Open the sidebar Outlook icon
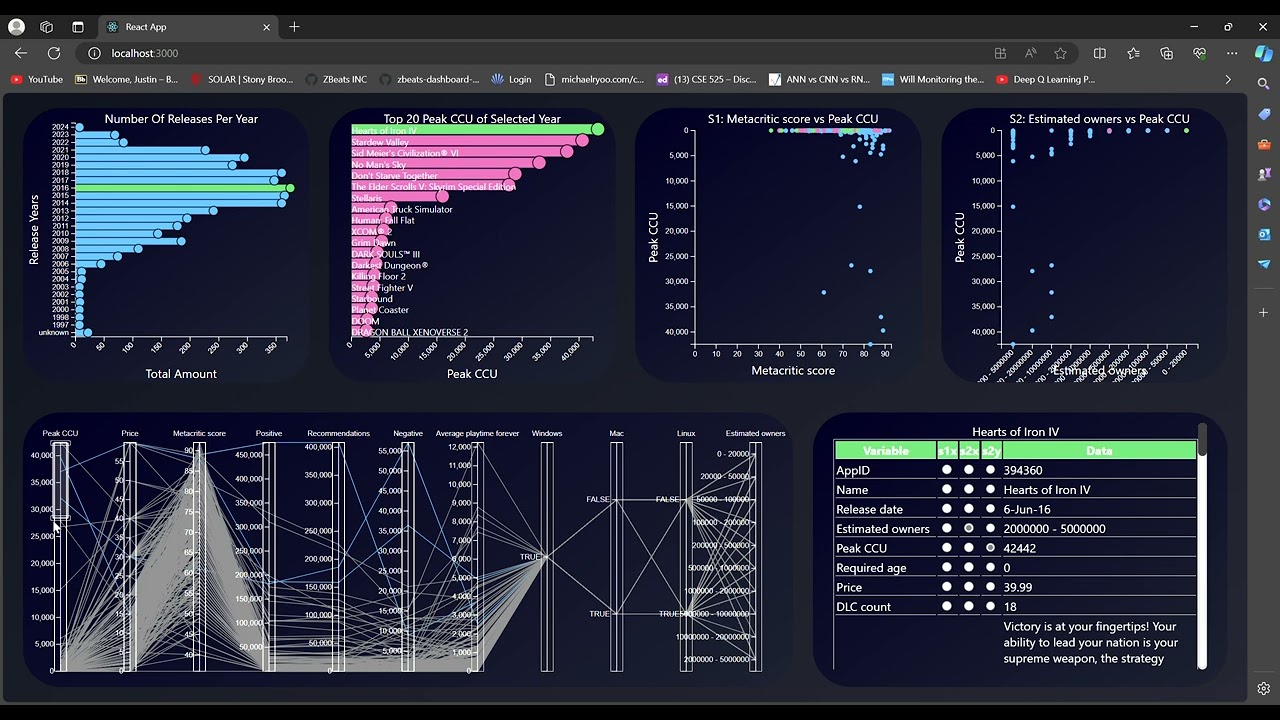The height and width of the screenshot is (720, 1280). tap(1264, 234)
